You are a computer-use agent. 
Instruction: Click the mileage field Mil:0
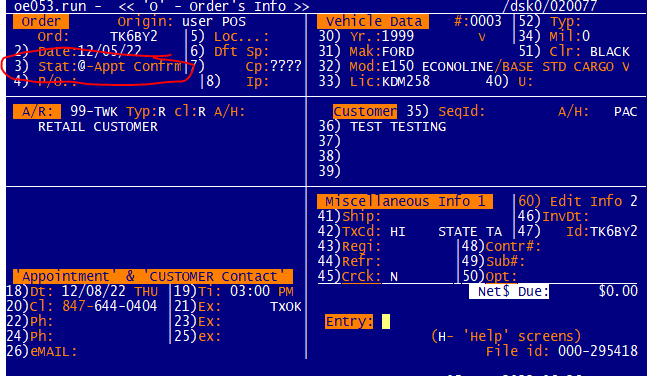click(x=569, y=37)
